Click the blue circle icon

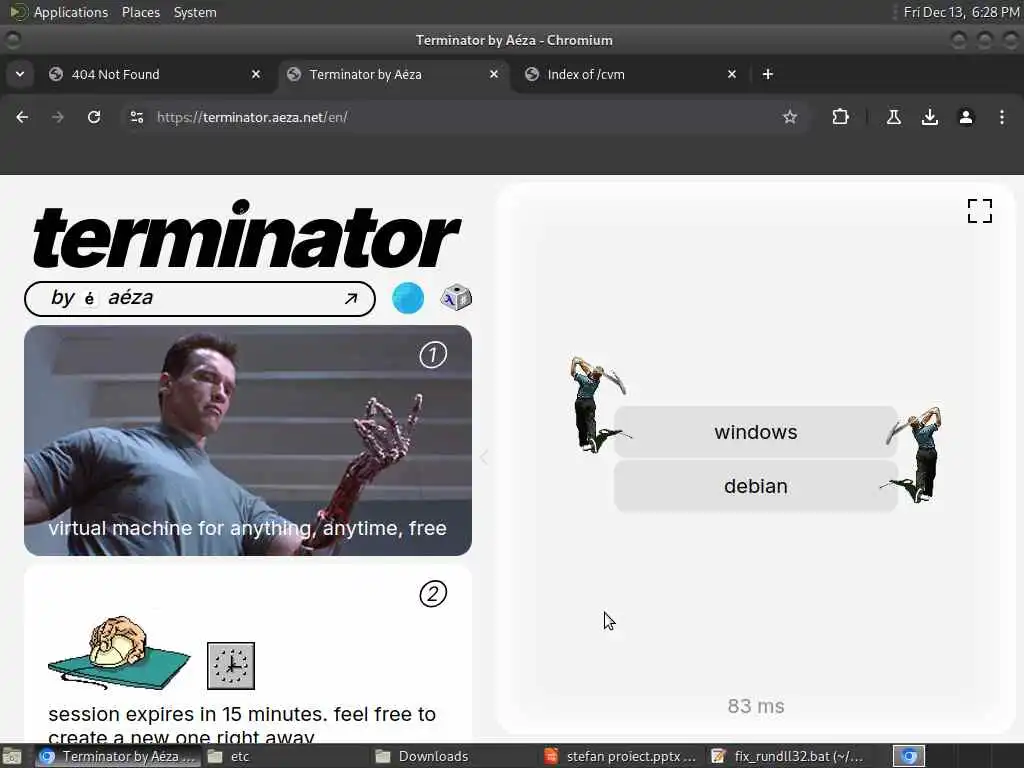pyautogui.click(x=408, y=298)
